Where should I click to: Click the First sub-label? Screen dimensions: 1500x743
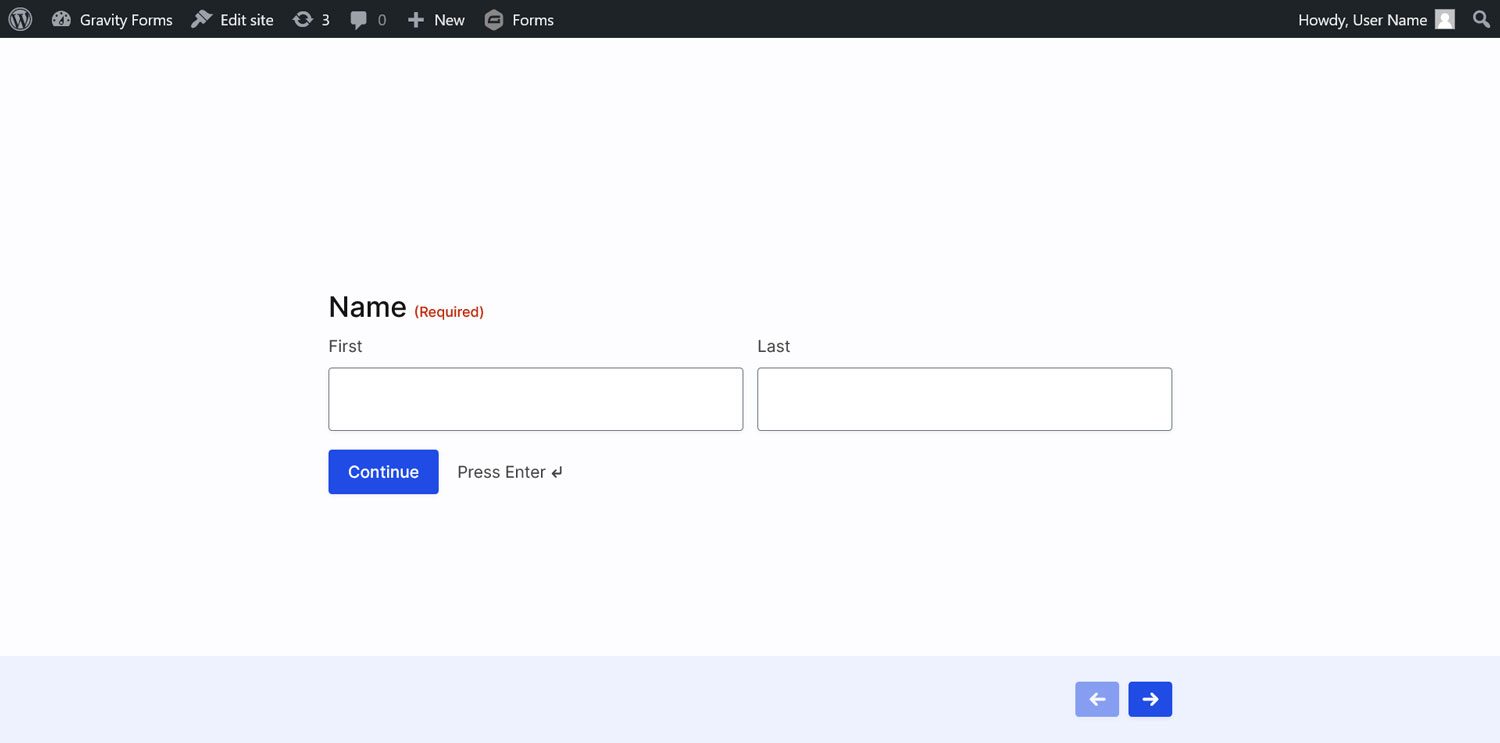(345, 346)
